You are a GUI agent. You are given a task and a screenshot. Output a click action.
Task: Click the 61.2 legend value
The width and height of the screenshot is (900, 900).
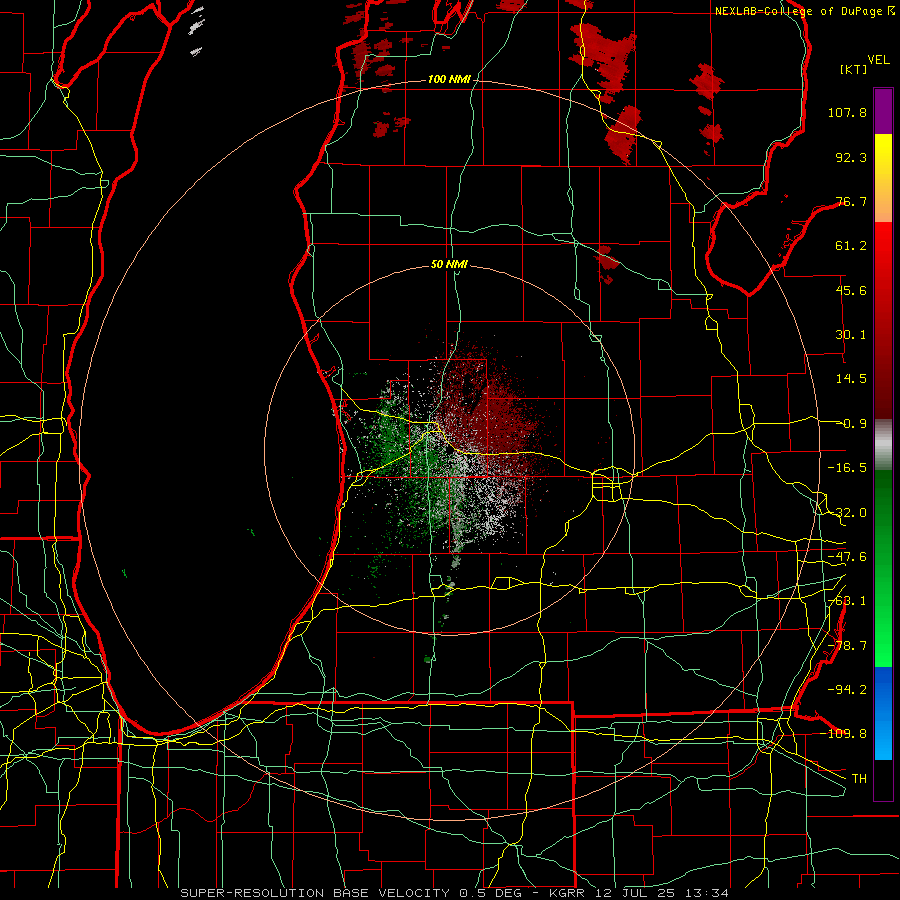851,246
